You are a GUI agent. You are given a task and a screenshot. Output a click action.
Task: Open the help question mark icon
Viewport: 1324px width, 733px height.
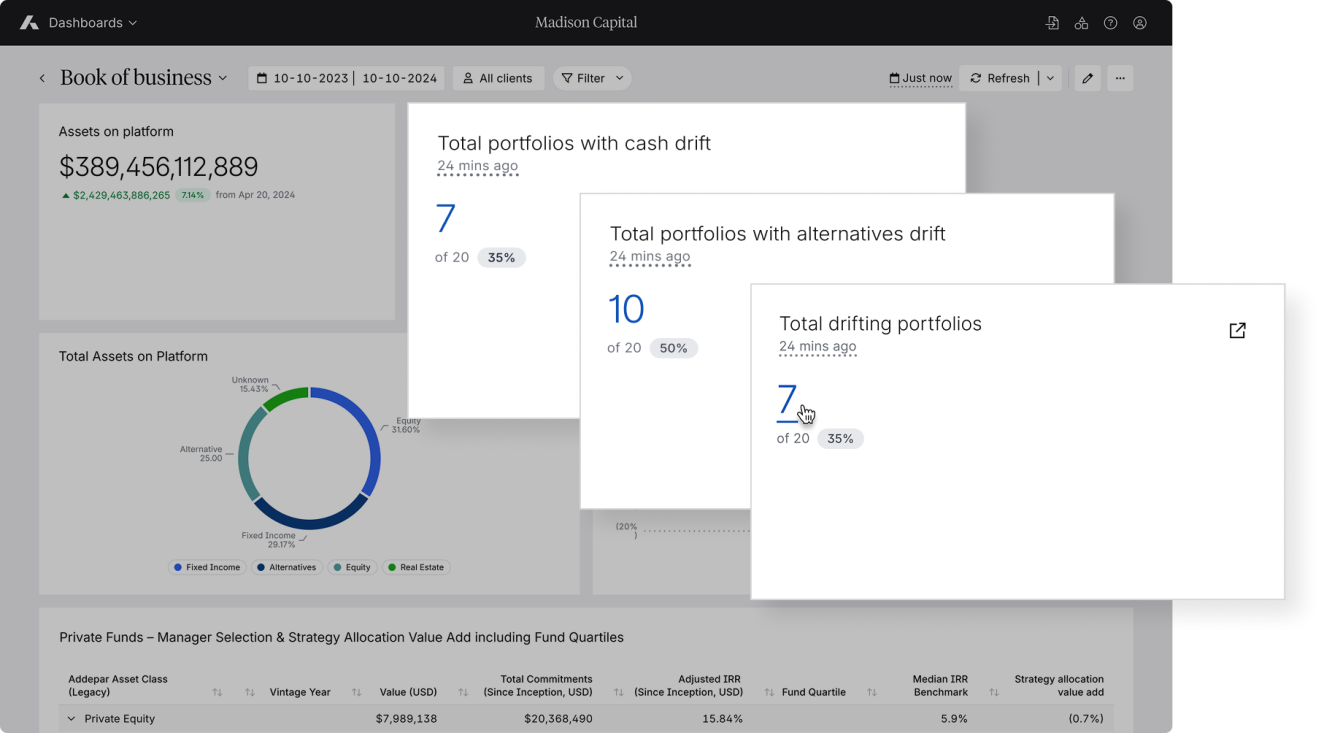point(1110,23)
